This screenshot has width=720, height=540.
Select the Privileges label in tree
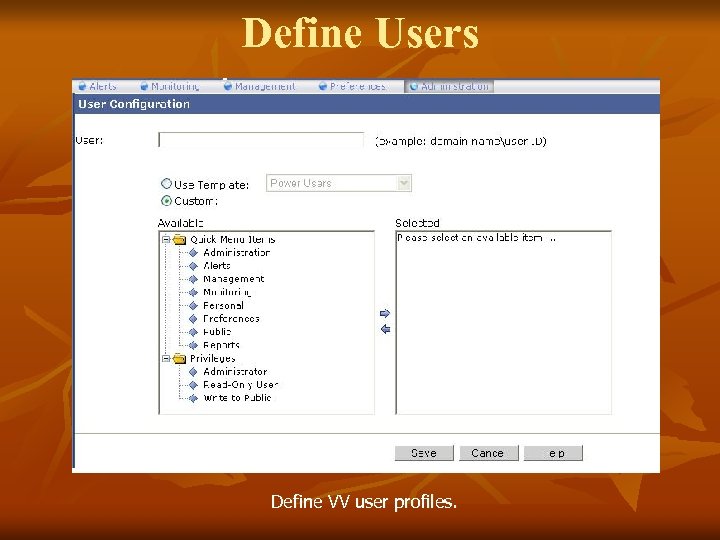213,359
